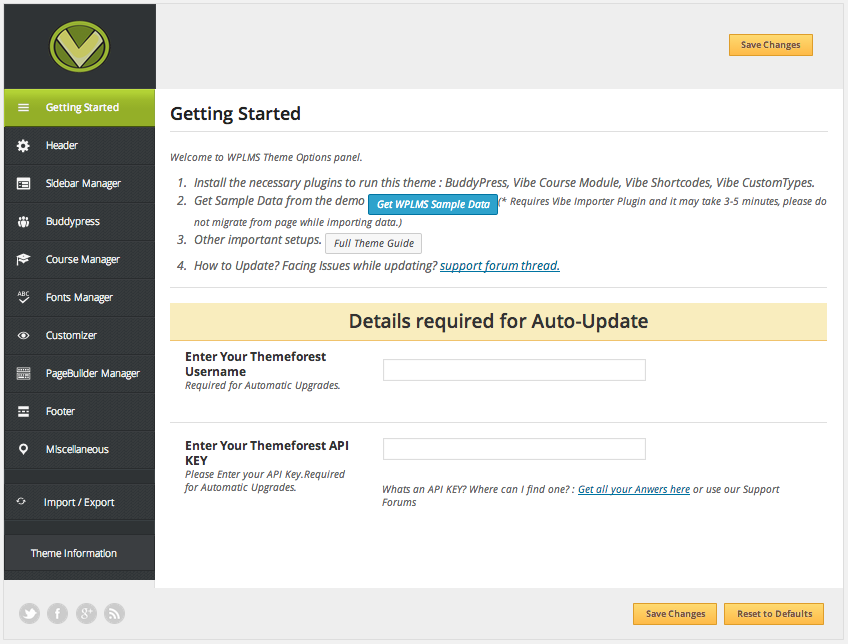Click the Details required for Auto-Update banner
The width and height of the screenshot is (848, 644).
[498, 322]
